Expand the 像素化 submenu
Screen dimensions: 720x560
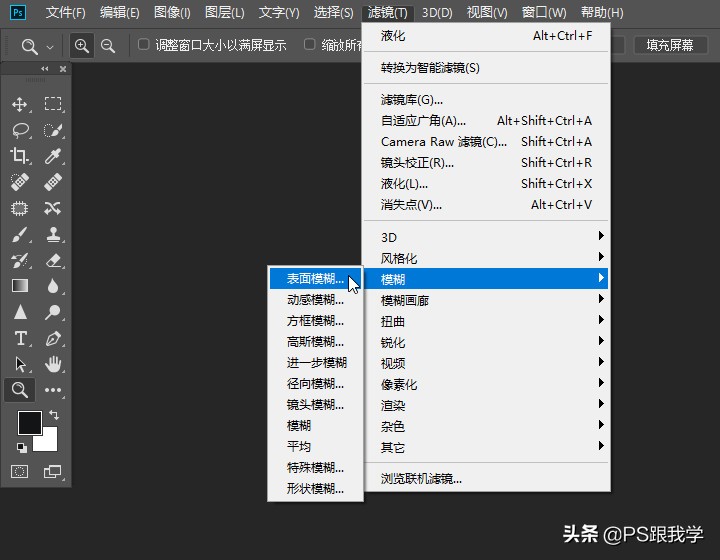coord(486,384)
